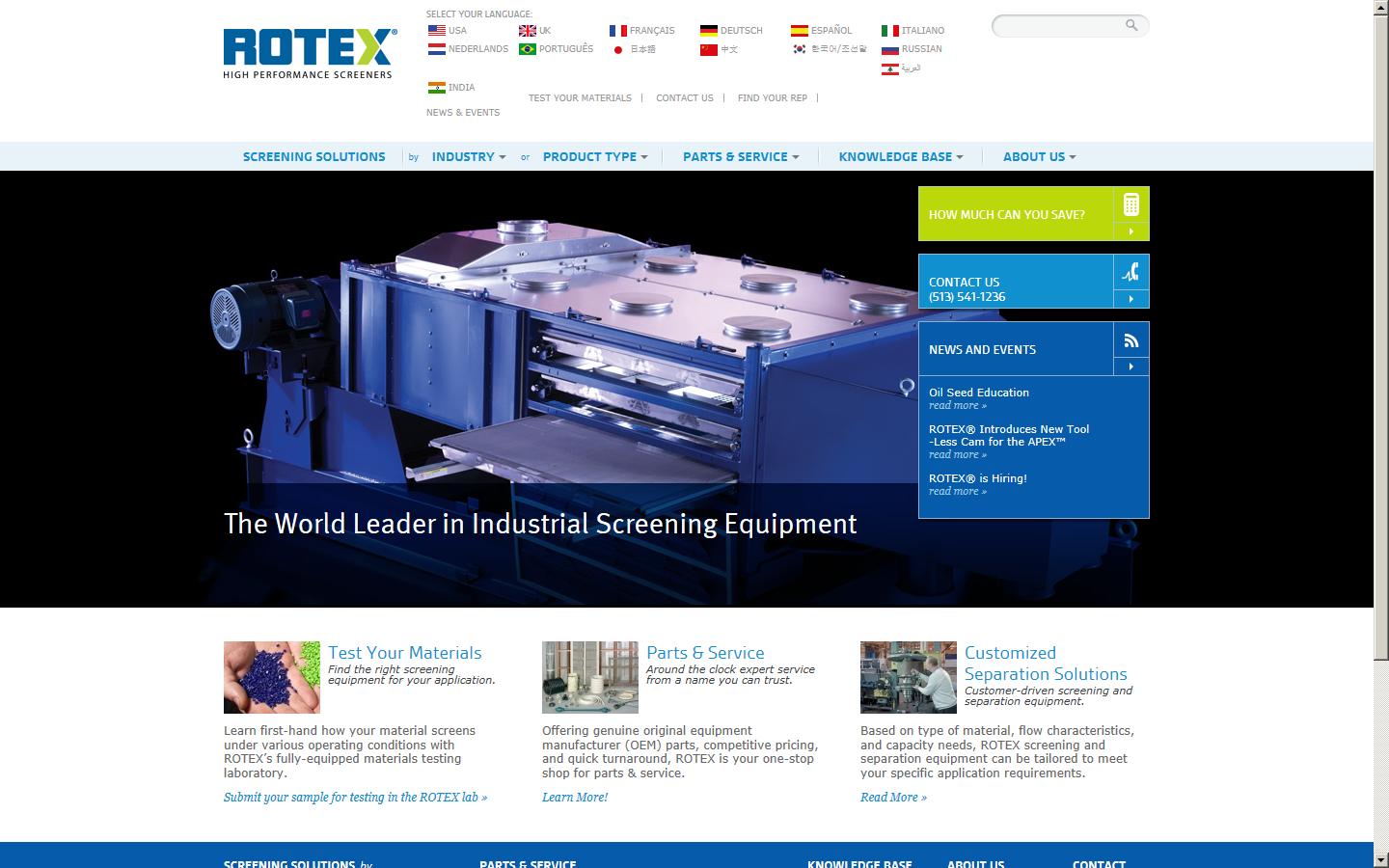
Task: Open the savings calculator icon
Action: (x=1130, y=203)
